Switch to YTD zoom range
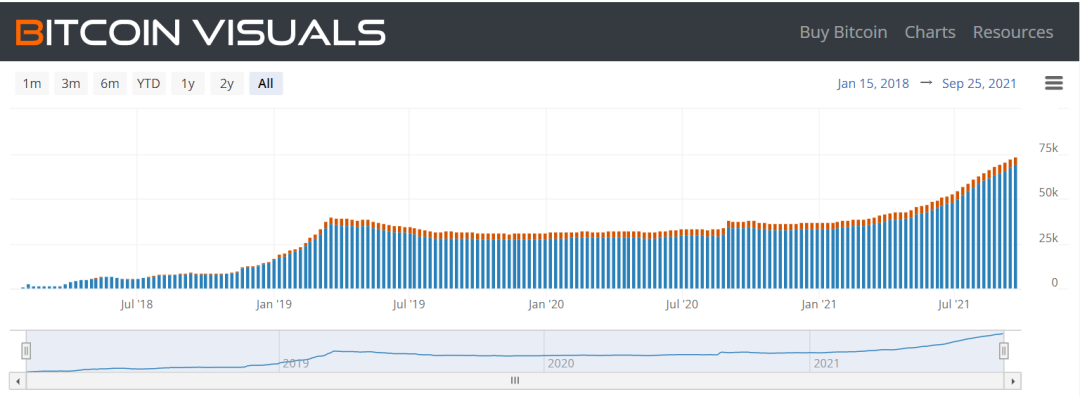The width and height of the screenshot is (1080, 397). click(x=149, y=83)
